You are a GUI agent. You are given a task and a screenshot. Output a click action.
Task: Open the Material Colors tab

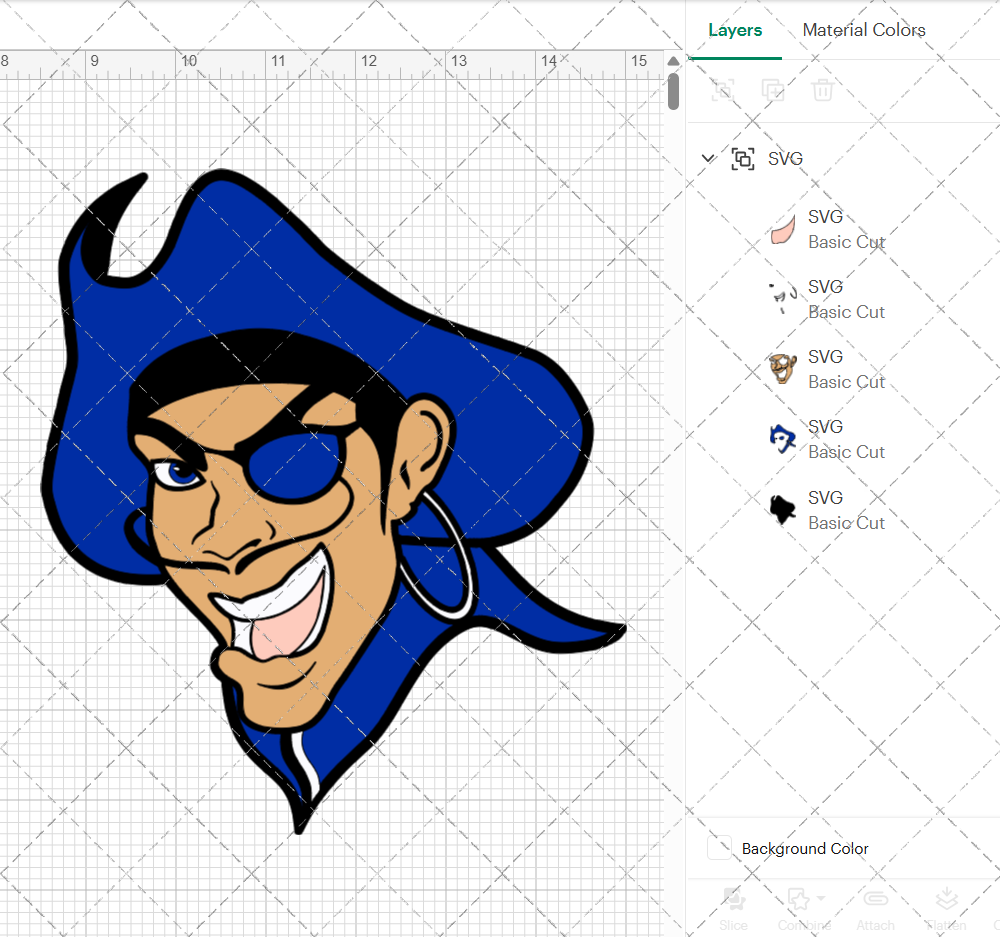(x=864, y=30)
